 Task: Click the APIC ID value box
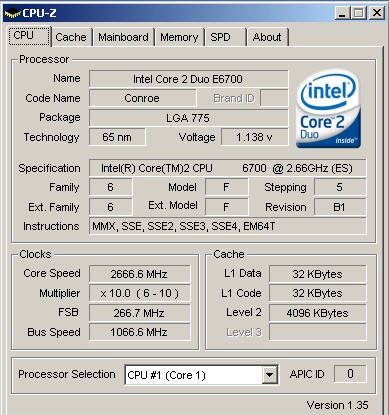click(x=350, y=374)
